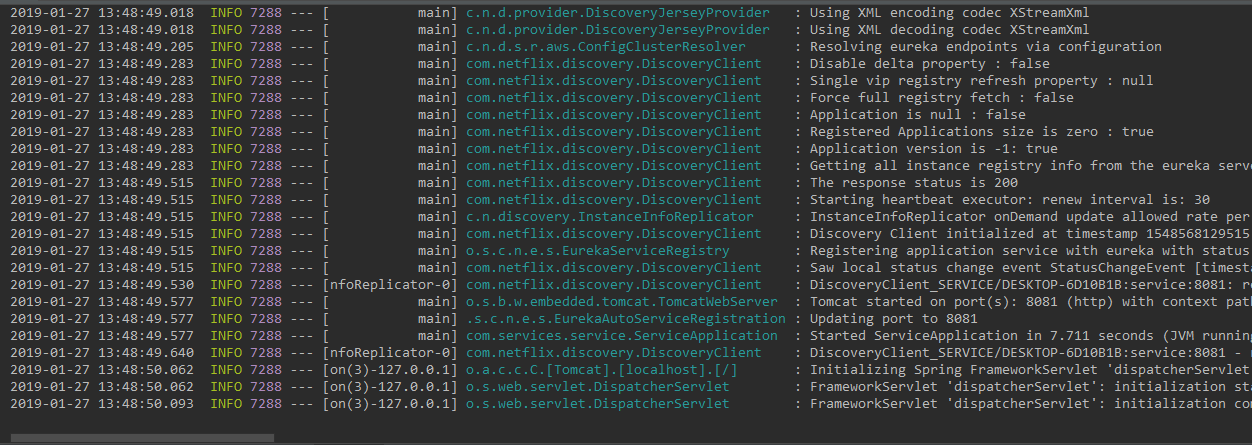The width and height of the screenshot is (1252, 445).
Task: Select 'Application version is -1: true' message
Action: [x=933, y=149]
